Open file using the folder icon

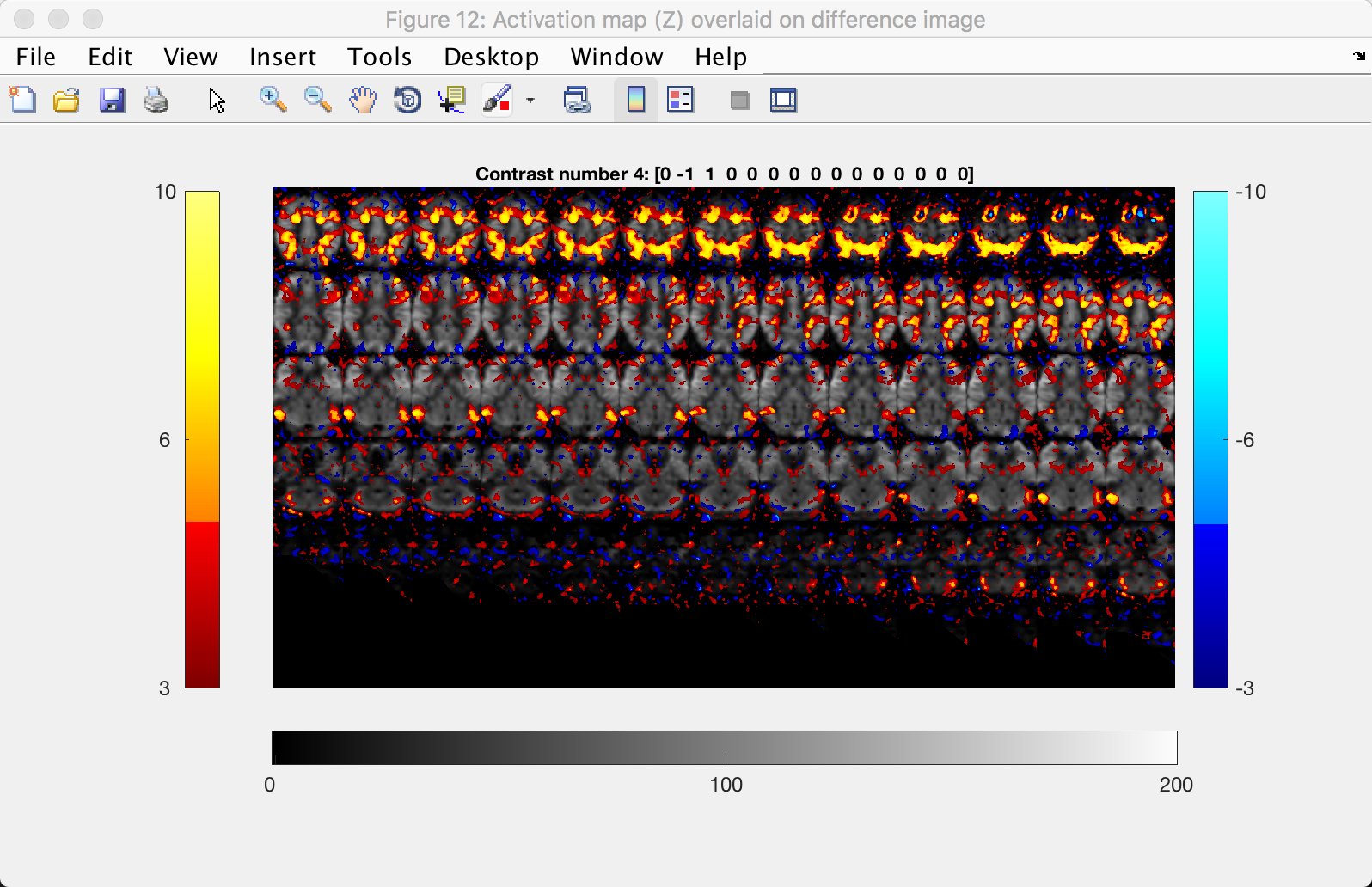pos(67,101)
